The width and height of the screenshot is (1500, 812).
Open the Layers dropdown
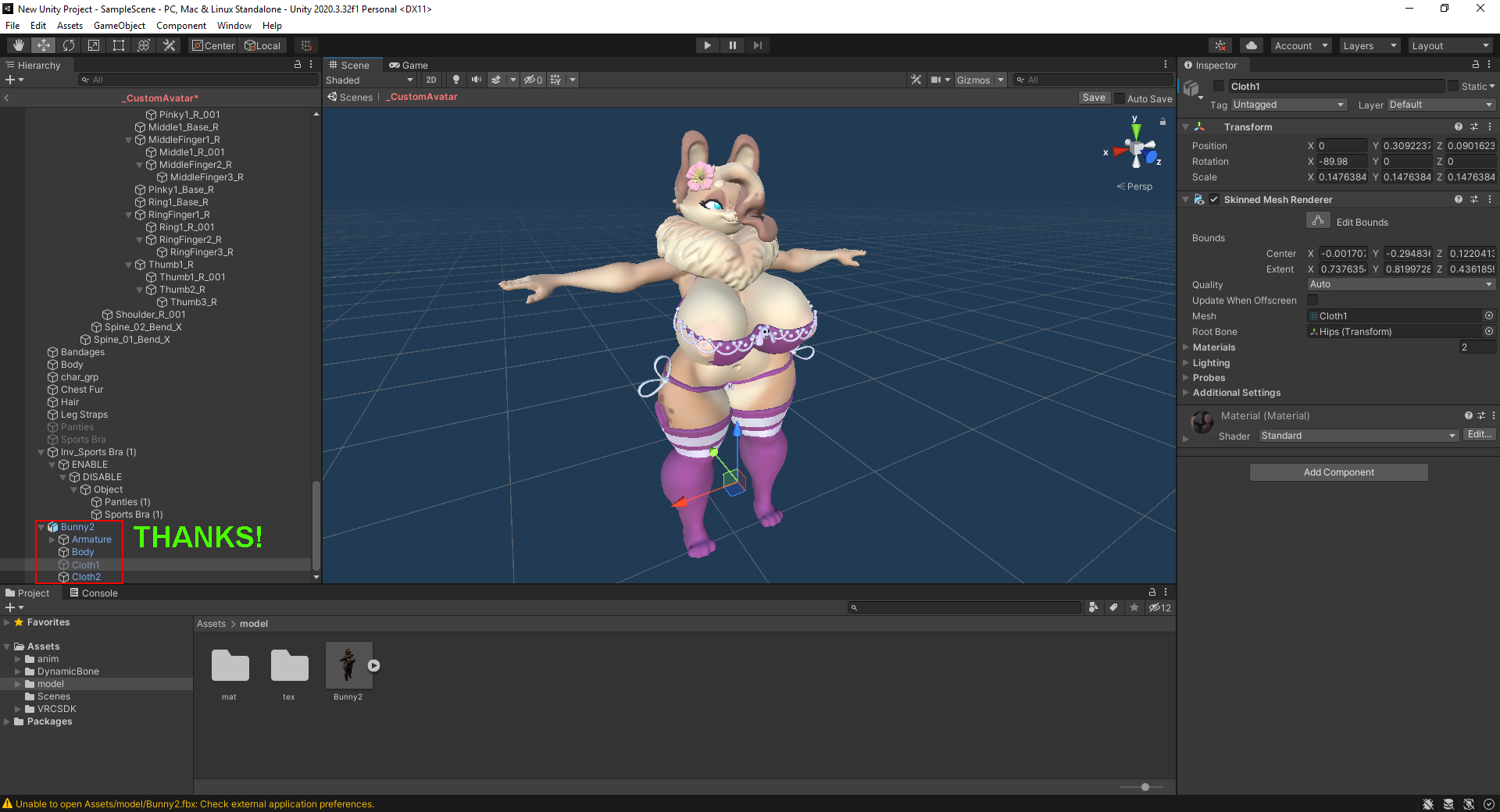[x=1370, y=45]
